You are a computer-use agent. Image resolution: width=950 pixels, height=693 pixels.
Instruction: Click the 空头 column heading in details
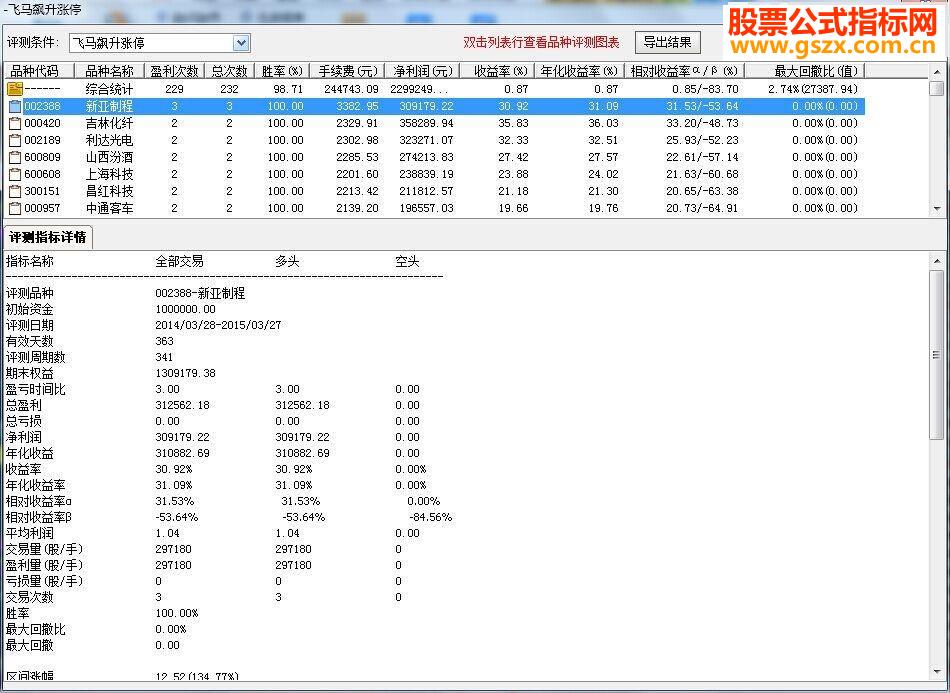click(x=407, y=262)
